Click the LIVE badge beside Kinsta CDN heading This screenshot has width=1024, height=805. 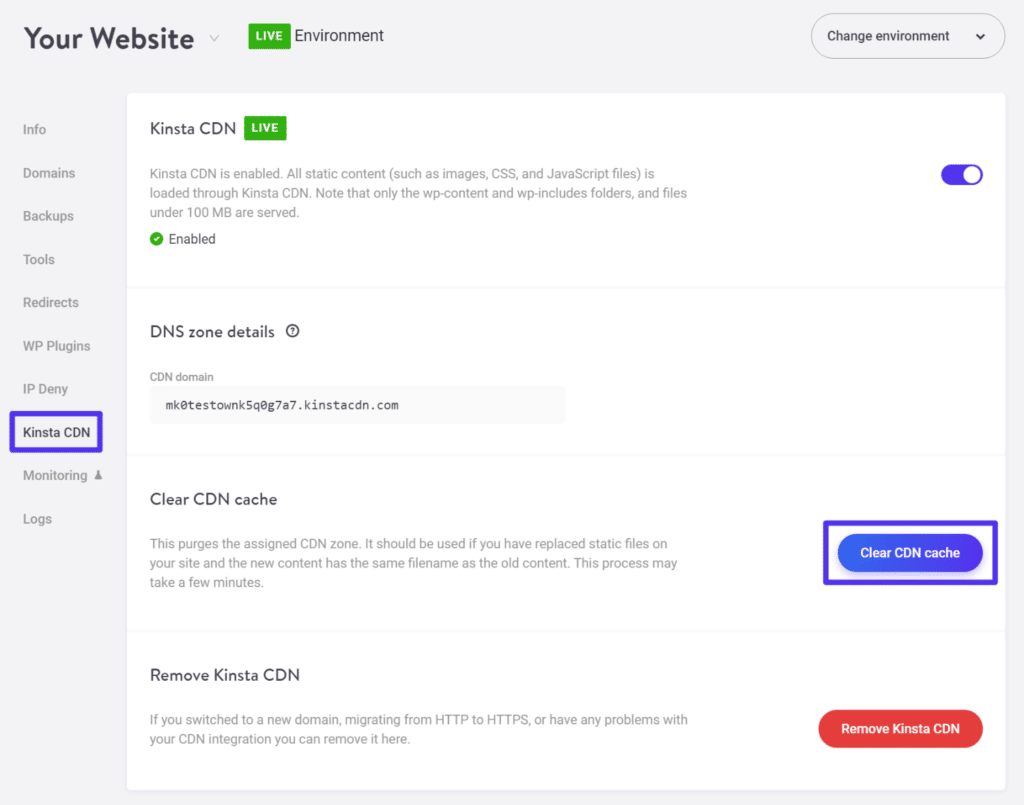(265, 128)
